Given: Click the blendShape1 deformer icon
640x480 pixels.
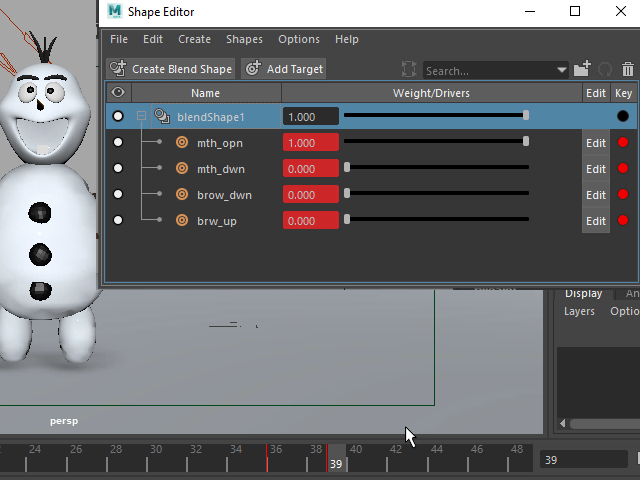Looking at the screenshot, I should pos(161,117).
